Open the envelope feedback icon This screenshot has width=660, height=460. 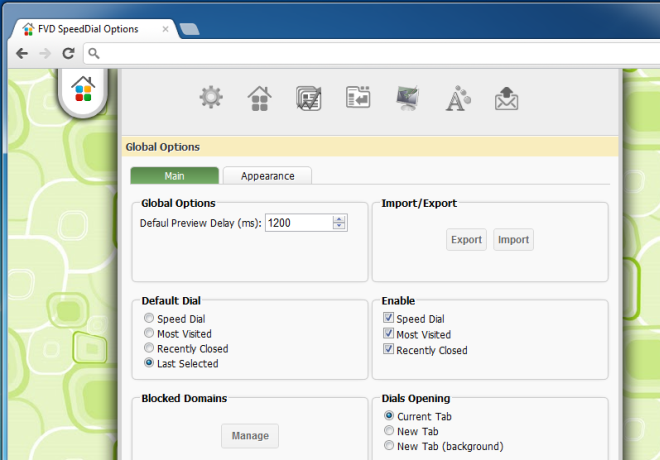click(x=506, y=98)
